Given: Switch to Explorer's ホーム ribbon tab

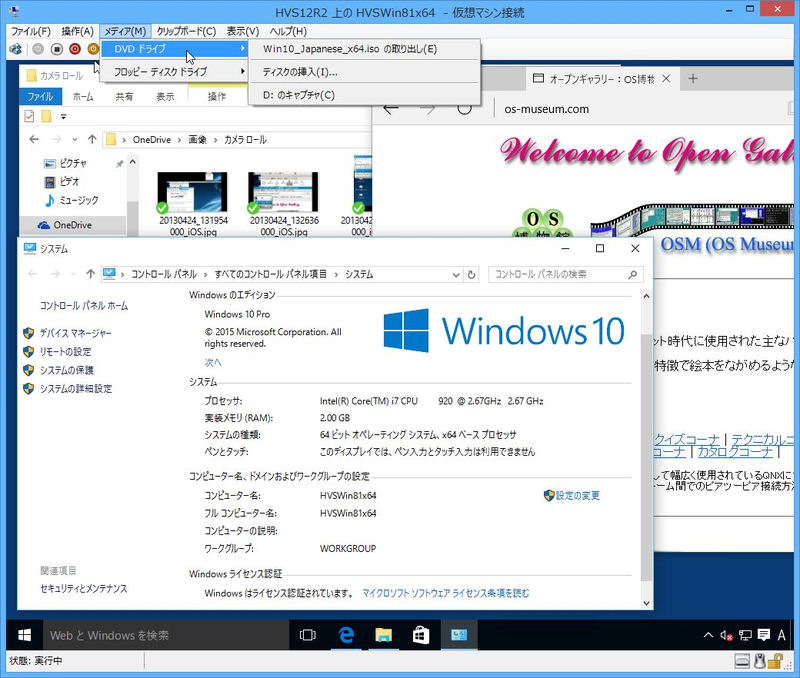Looking at the screenshot, I should (x=83, y=96).
